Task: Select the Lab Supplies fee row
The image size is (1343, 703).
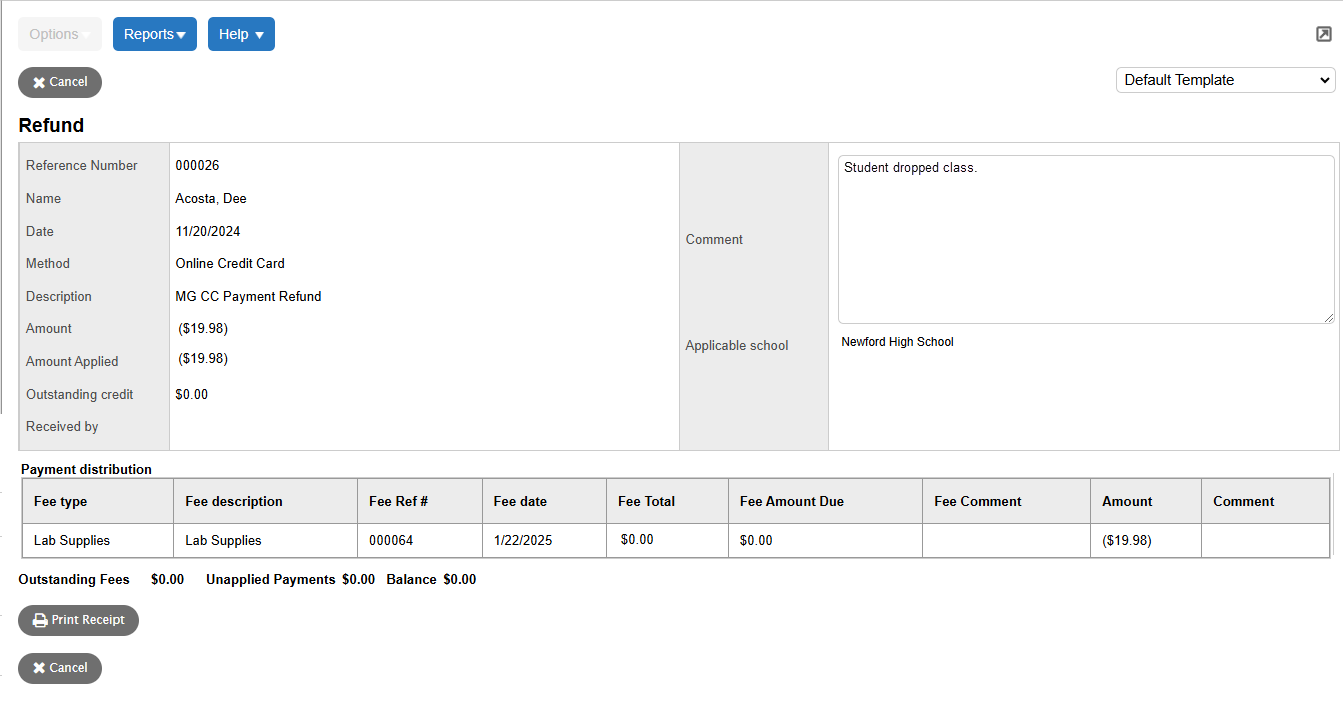Action: point(97,540)
